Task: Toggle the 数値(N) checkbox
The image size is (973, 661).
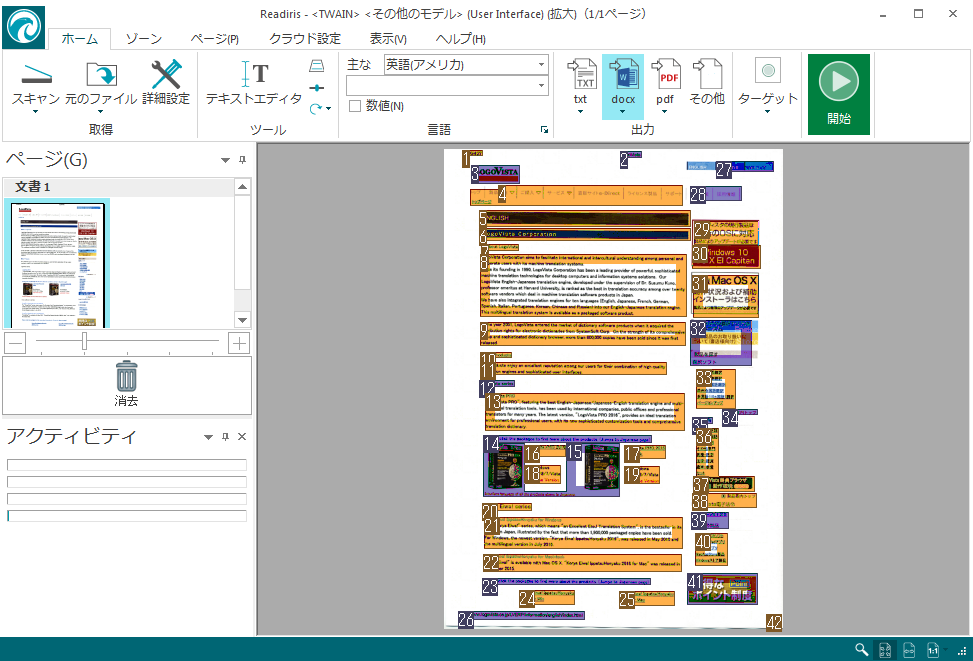Action: [x=355, y=106]
